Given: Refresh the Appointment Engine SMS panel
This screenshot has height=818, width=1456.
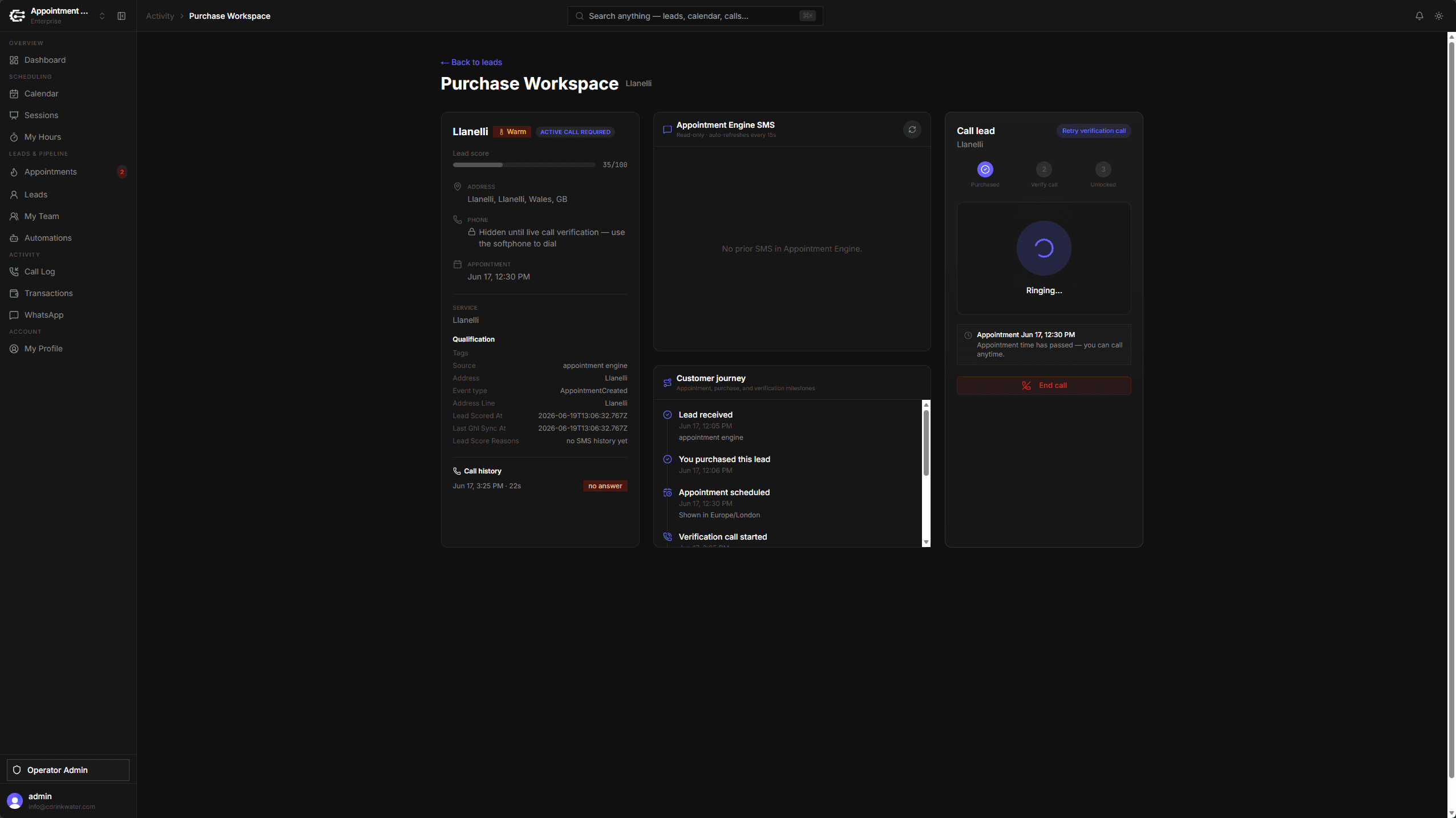Looking at the screenshot, I should tap(912, 129).
